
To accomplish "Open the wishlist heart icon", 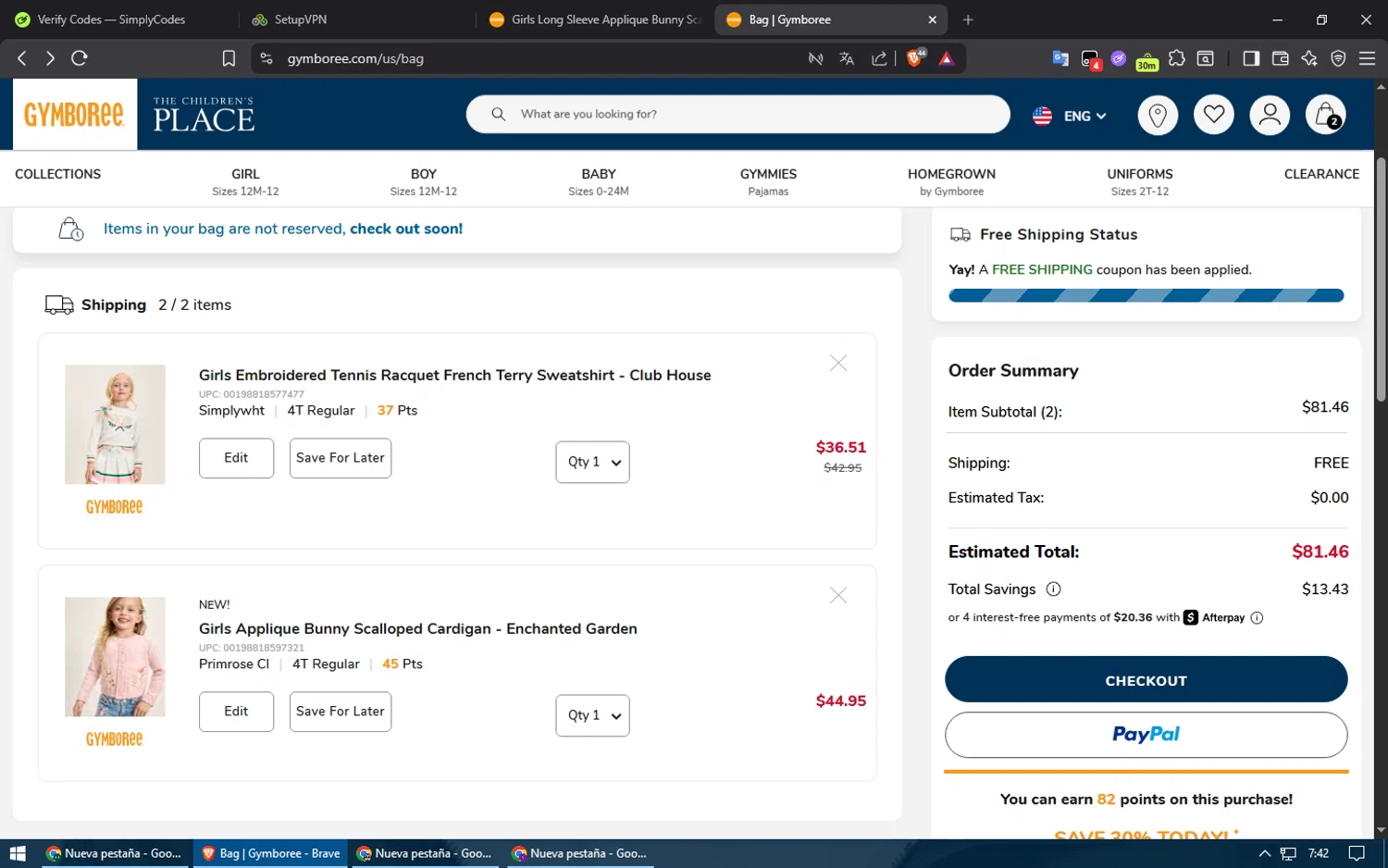I will click(1214, 116).
